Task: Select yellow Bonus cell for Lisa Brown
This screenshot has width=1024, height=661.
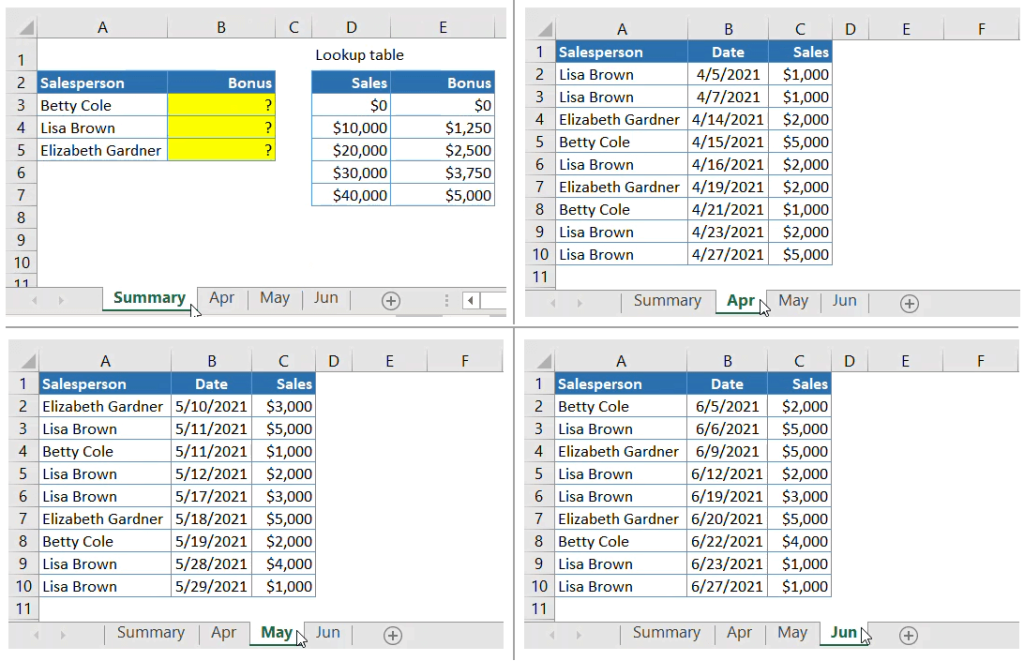Action: click(x=221, y=127)
